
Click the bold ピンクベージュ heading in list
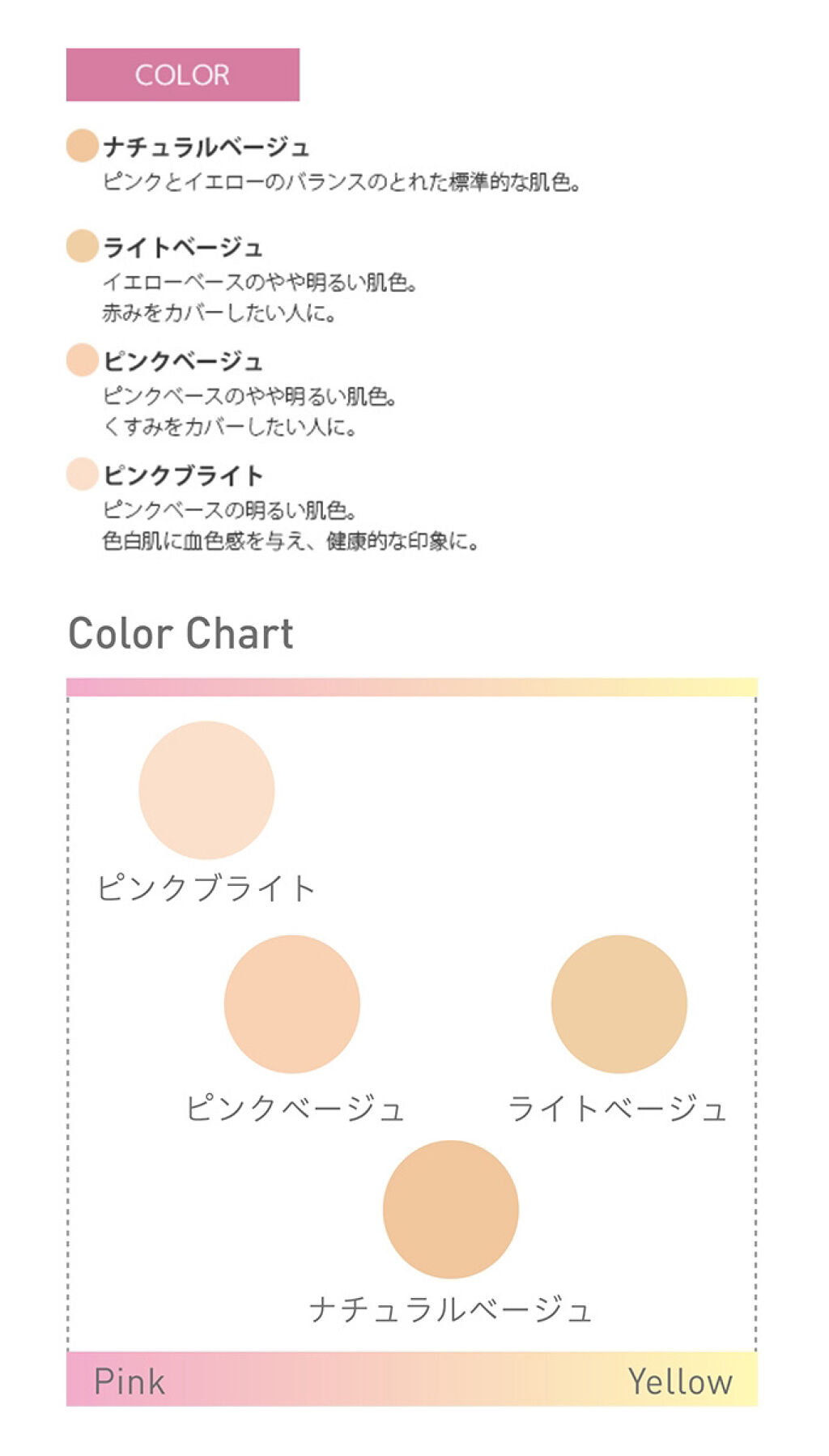[183, 361]
